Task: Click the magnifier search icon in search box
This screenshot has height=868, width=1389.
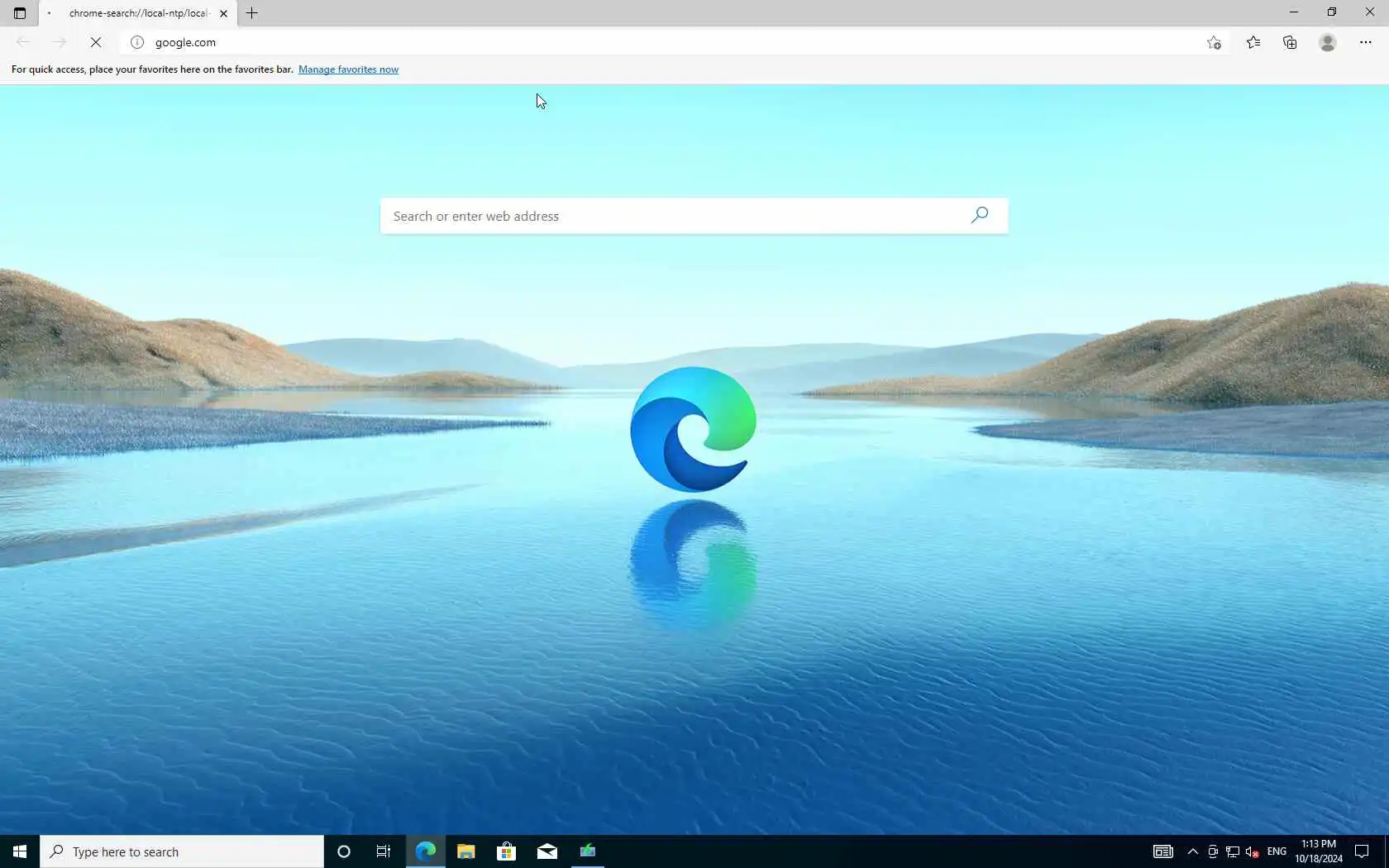Action: (x=980, y=215)
